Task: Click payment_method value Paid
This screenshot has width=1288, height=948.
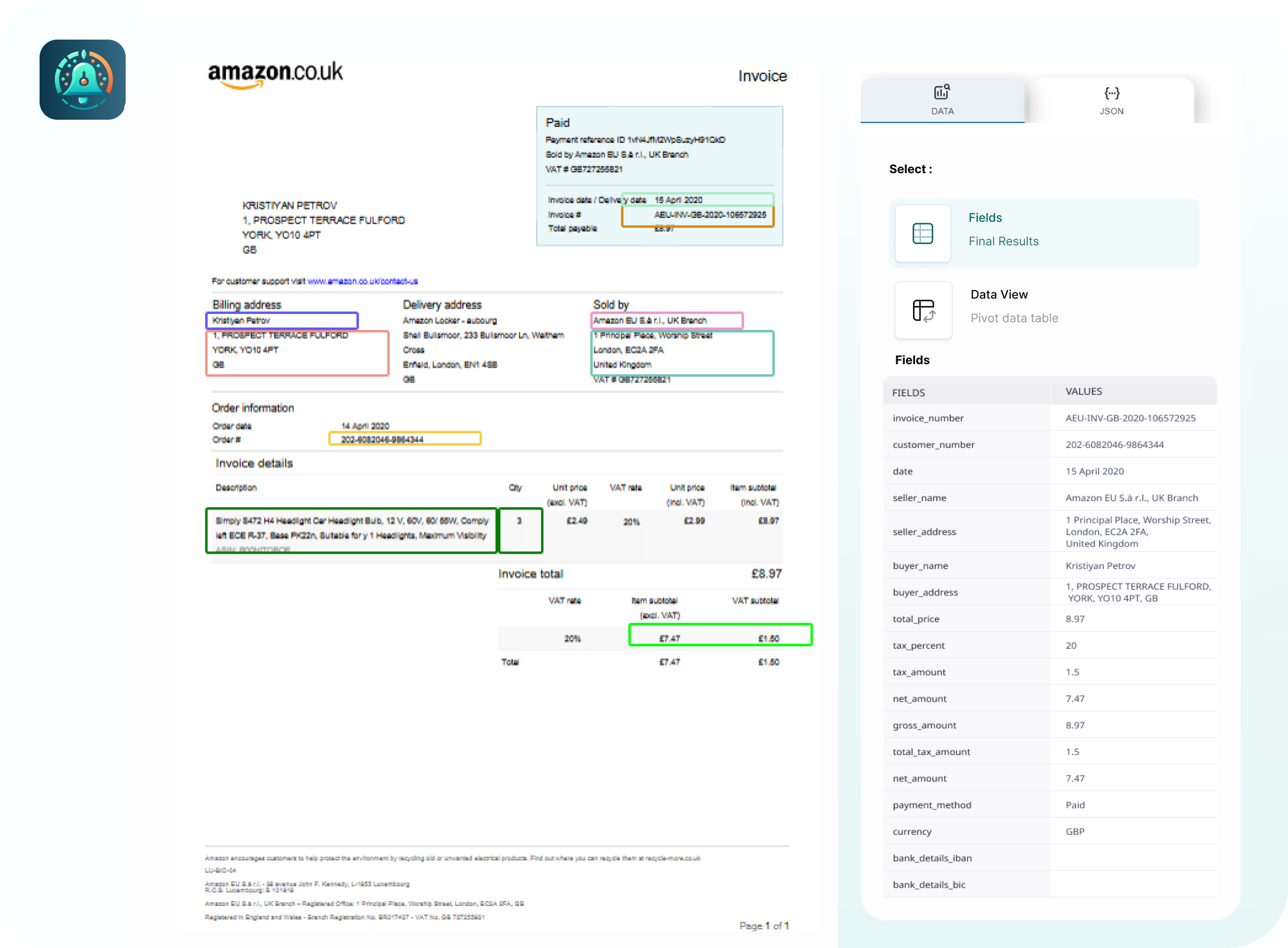Action: pyautogui.click(x=1075, y=805)
